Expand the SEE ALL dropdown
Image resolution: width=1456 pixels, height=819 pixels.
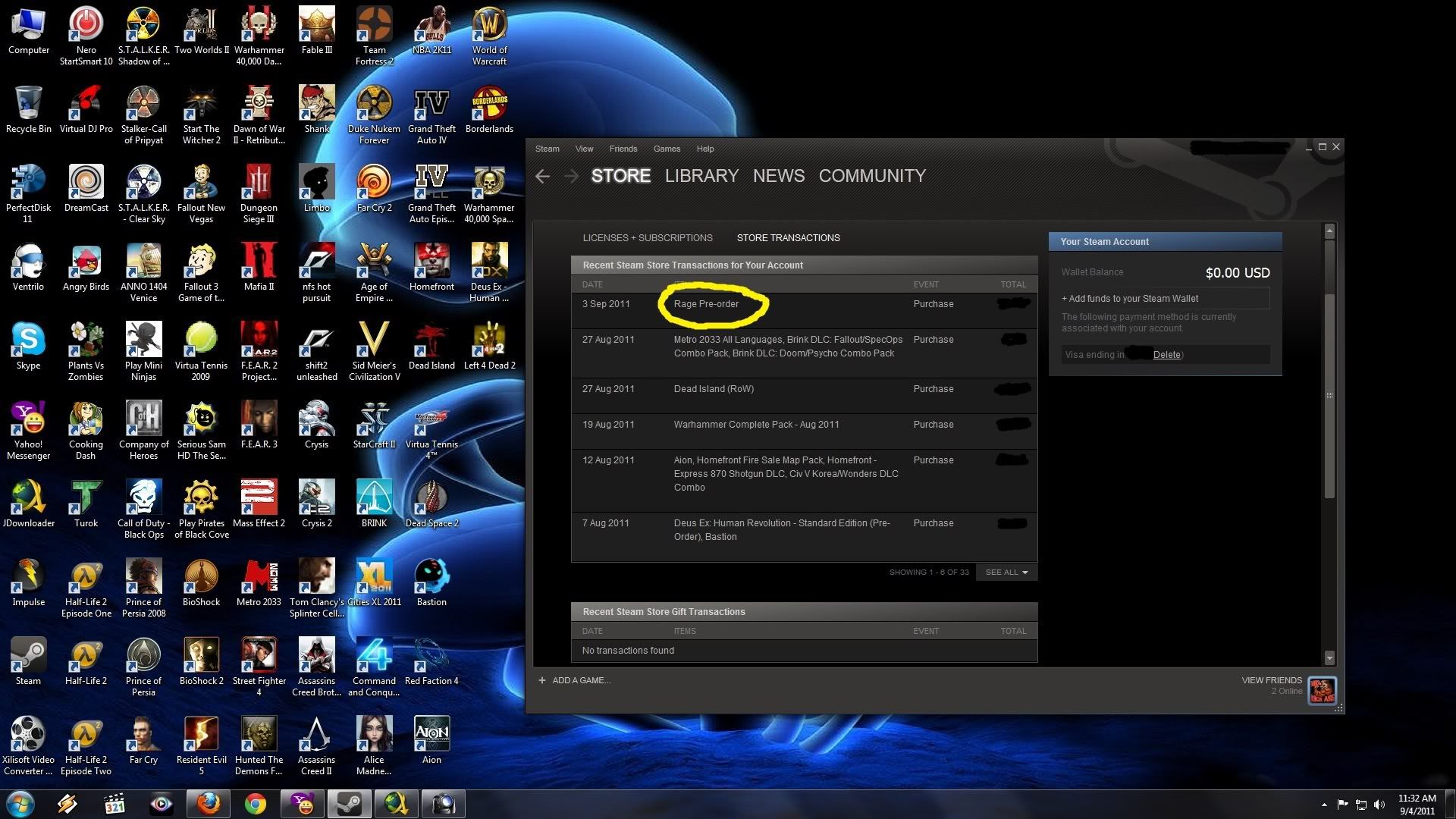[x=1006, y=573]
